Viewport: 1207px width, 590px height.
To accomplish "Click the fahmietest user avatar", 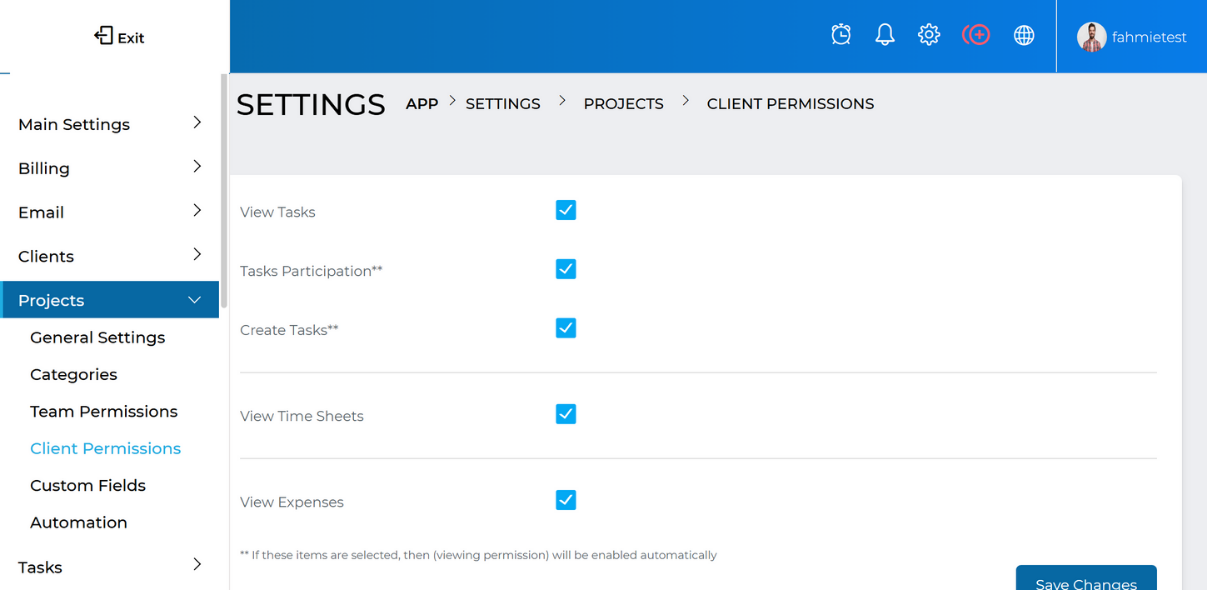I will [x=1091, y=37].
